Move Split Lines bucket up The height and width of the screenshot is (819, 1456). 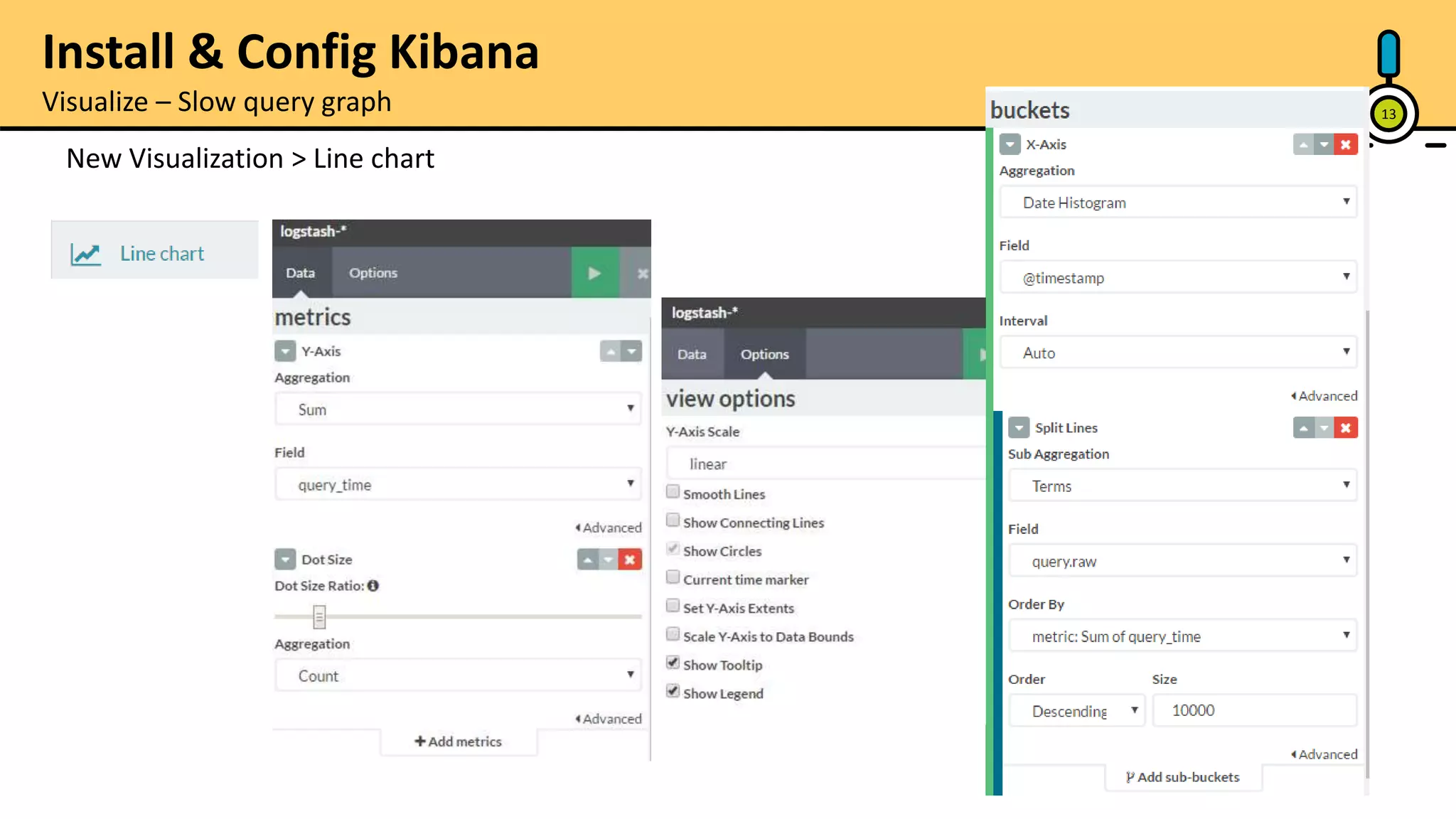(x=1303, y=428)
